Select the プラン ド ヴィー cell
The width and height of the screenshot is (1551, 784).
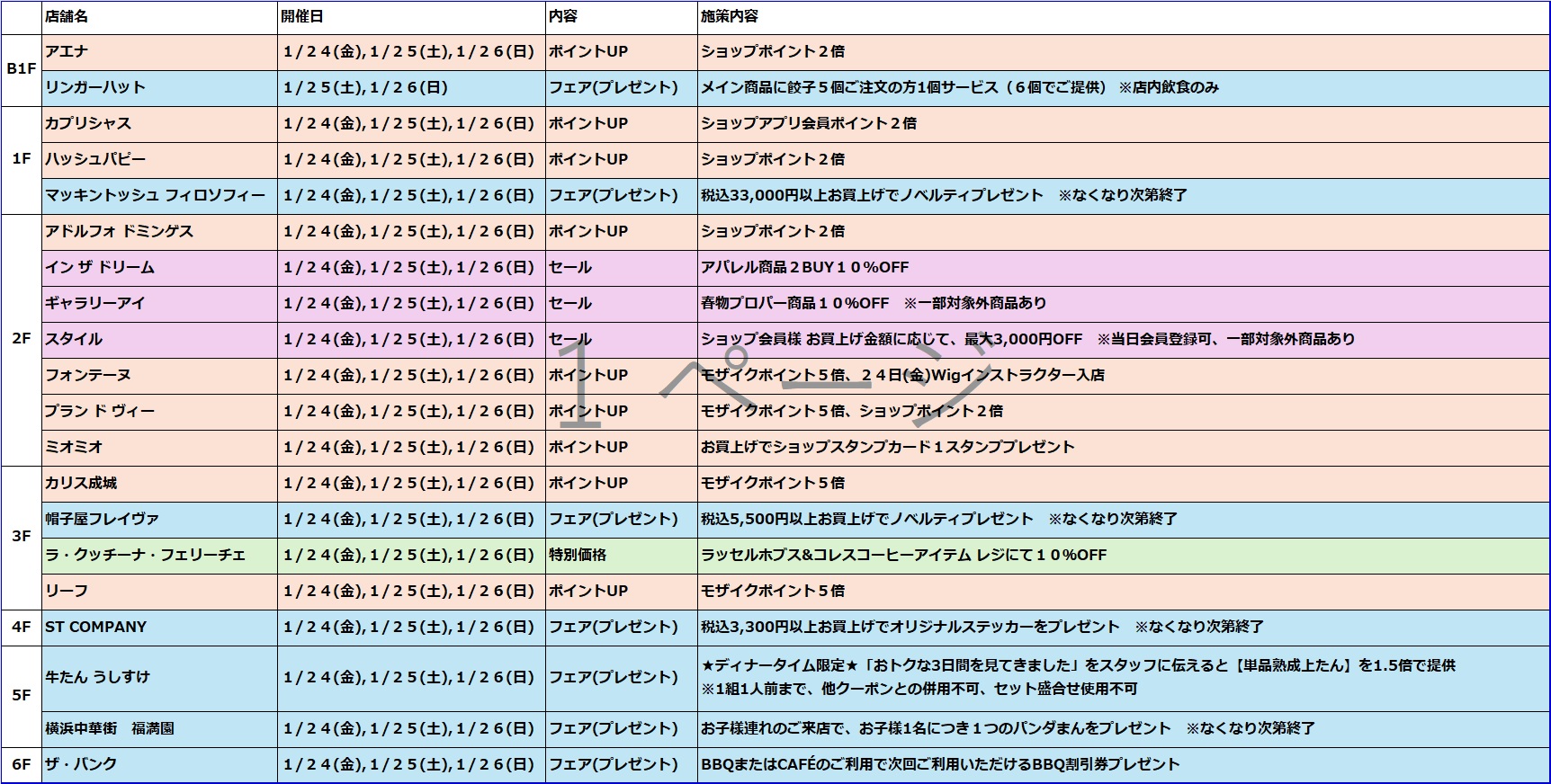[x=159, y=412]
